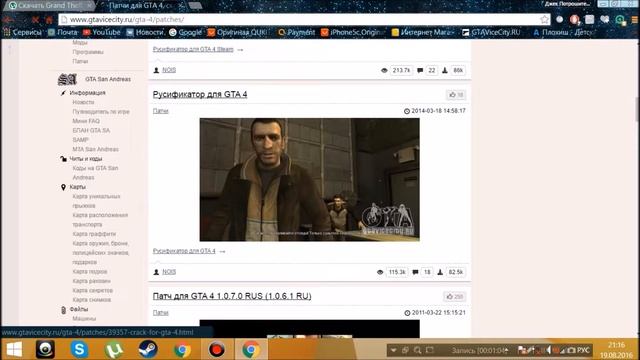Open the Русификатор для GTA 4 title link
The width and height of the screenshot is (640, 360).
click(x=200, y=94)
